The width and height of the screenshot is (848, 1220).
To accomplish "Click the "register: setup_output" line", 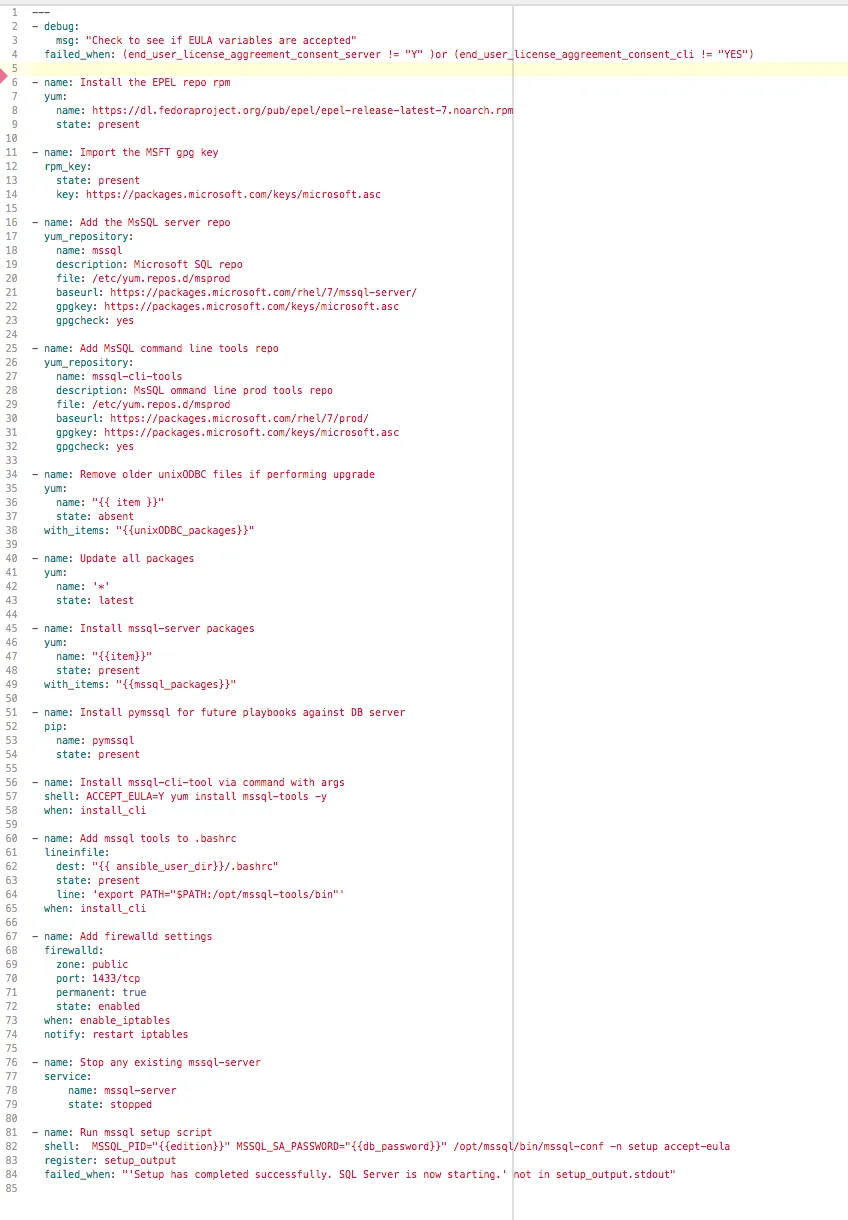I will pyautogui.click(x=110, y=1160).
